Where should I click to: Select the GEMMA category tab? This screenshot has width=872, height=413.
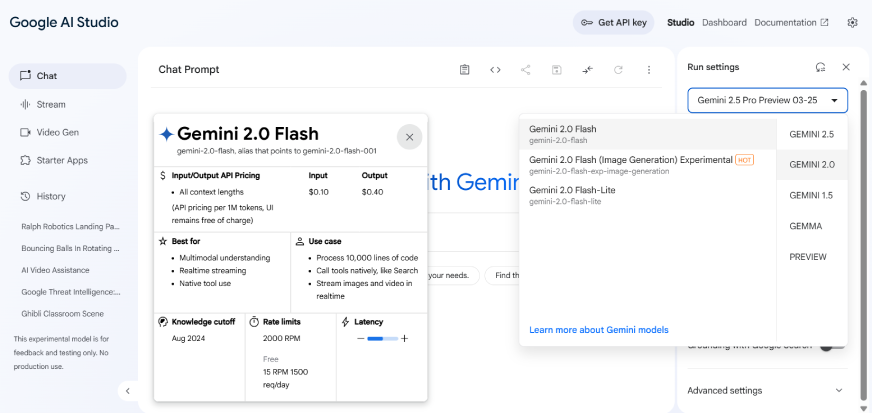pyautogui.click(x=812, y=226)
